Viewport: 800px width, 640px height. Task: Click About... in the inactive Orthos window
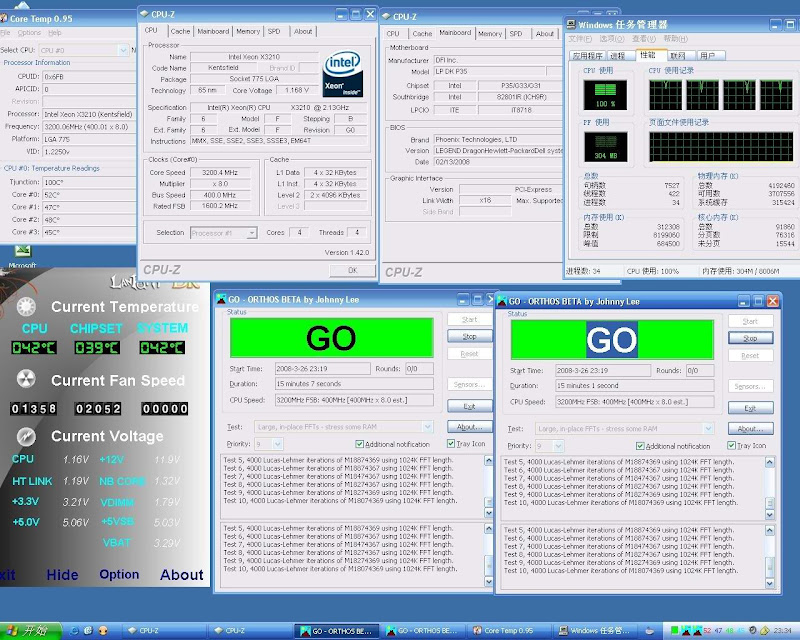[x=469, y=427]
